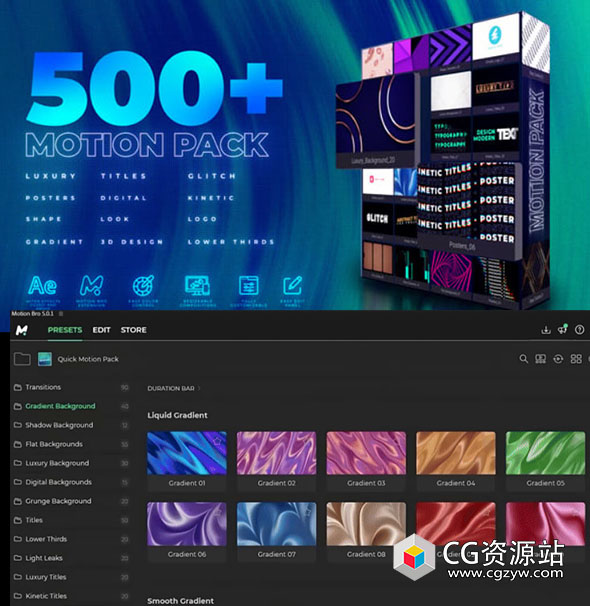
Task: Select the Grunge Background category
Action: coord(71,501)
